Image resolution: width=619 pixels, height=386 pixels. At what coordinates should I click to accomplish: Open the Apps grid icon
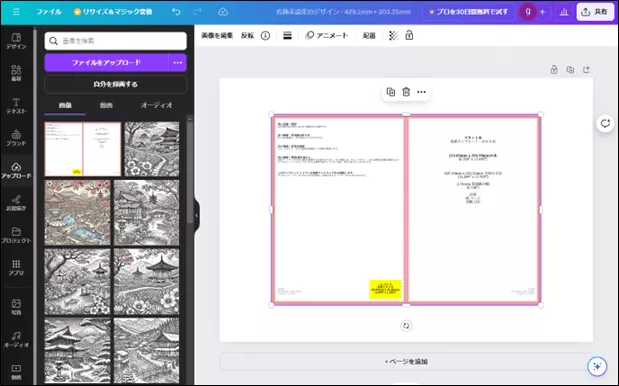pos(16,267)
